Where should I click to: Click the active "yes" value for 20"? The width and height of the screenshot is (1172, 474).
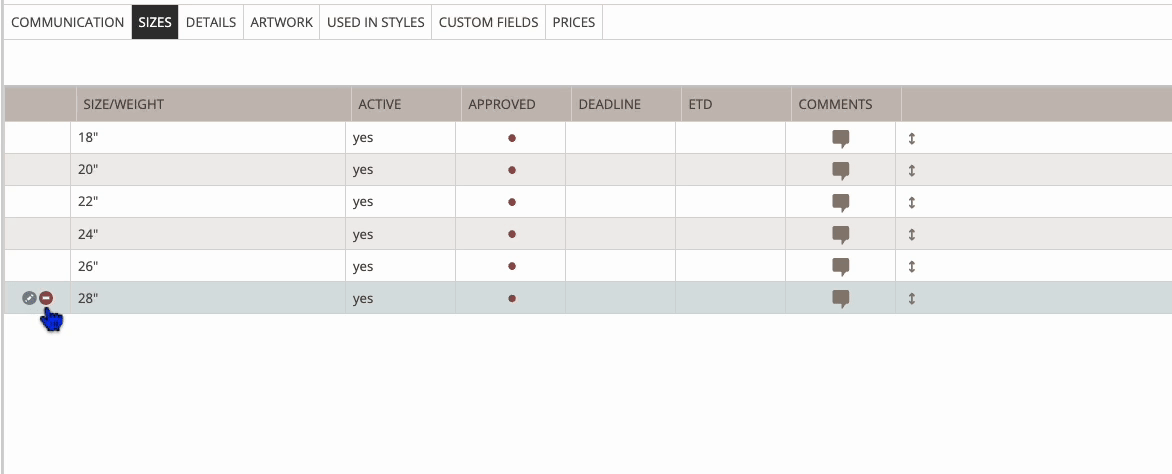point(363,170)
